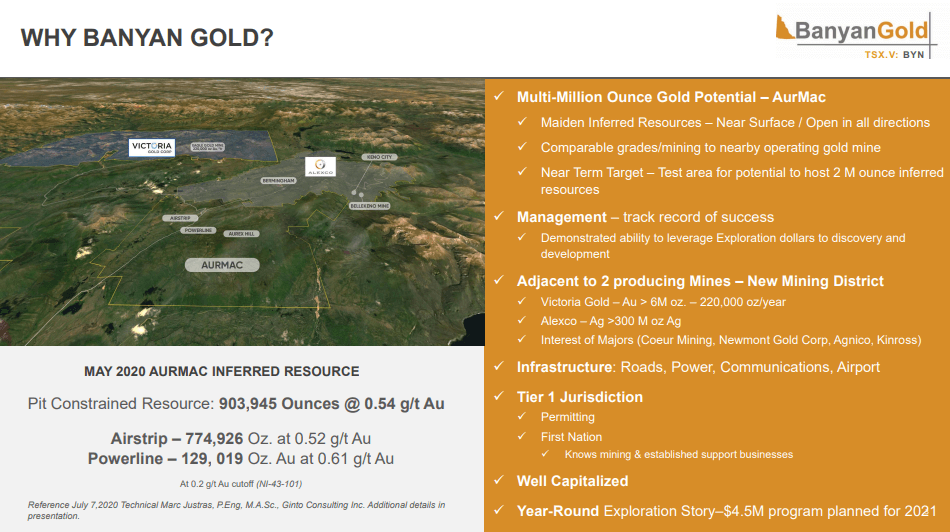The height and width of the screenshot is (532, 950).
Task: Click the Bermingham map label
Action: [x=278, y=181]
